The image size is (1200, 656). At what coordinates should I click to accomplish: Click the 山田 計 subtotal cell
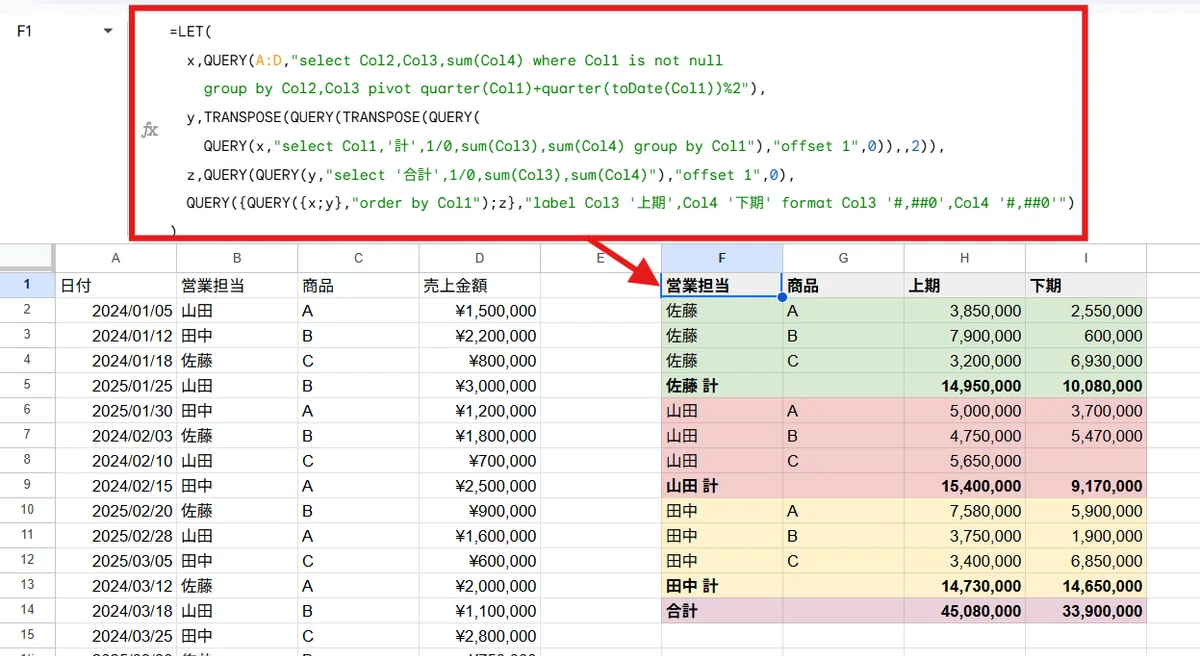(x=721, y=485)
